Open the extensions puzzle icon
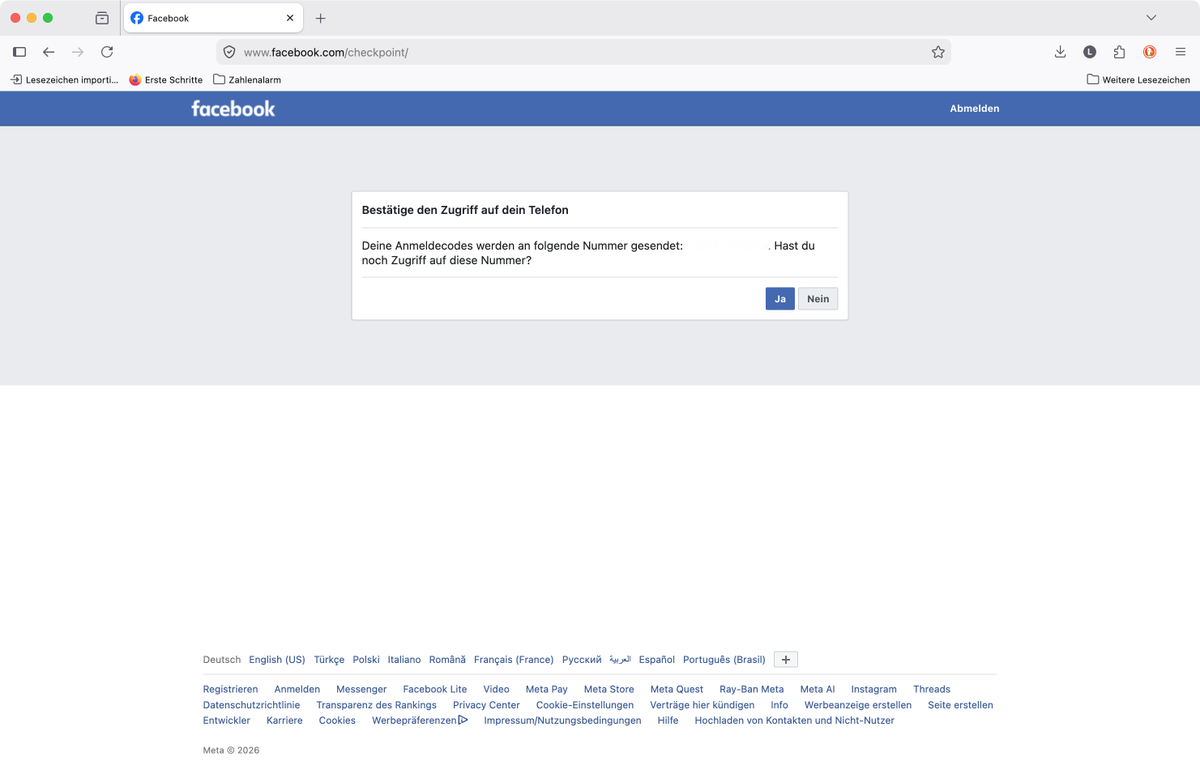 coord(1119,52)
